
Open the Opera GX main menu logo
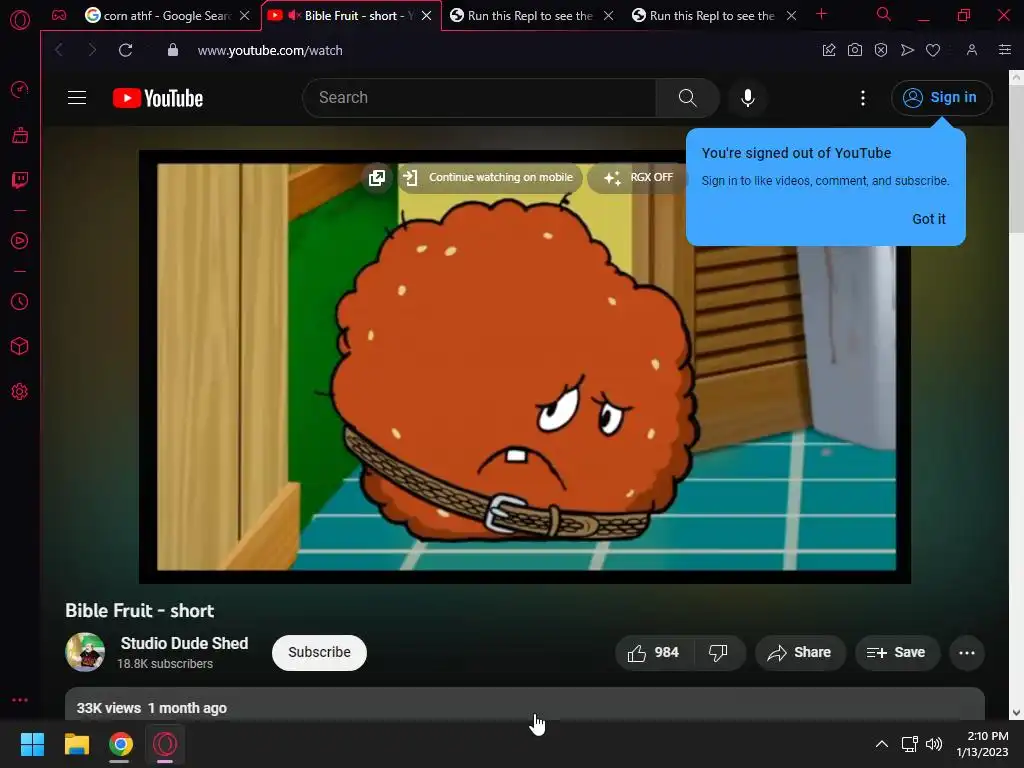(20, 20)
